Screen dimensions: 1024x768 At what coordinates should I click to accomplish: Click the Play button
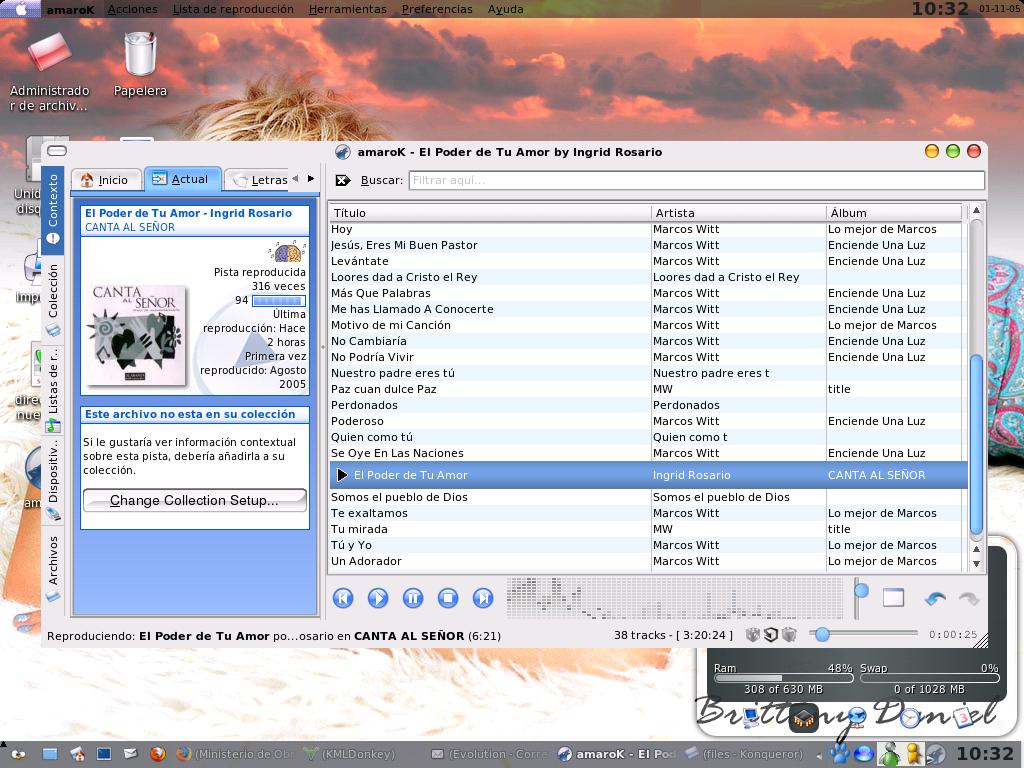click(377, 598)
